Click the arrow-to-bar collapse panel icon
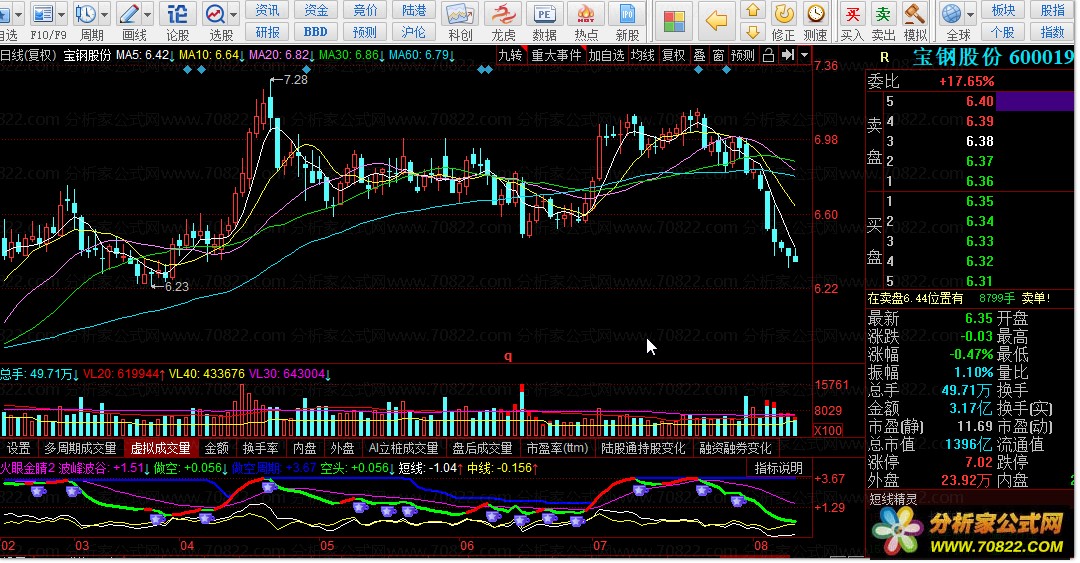This screenshot has height=563, width=1080. 788,55
